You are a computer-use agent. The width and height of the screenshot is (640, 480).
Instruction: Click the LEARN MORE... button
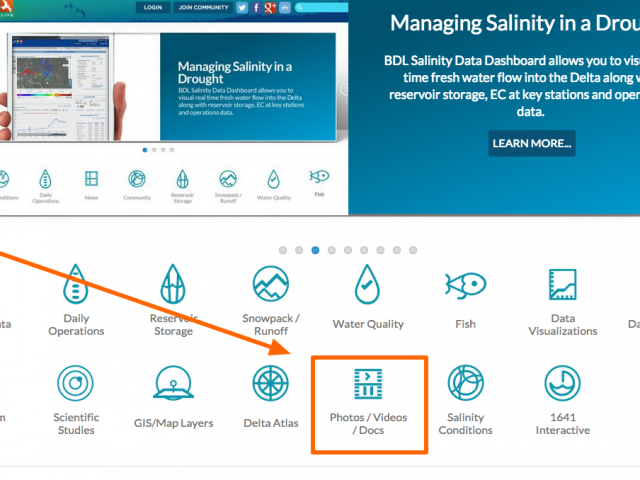pos(532,143)
